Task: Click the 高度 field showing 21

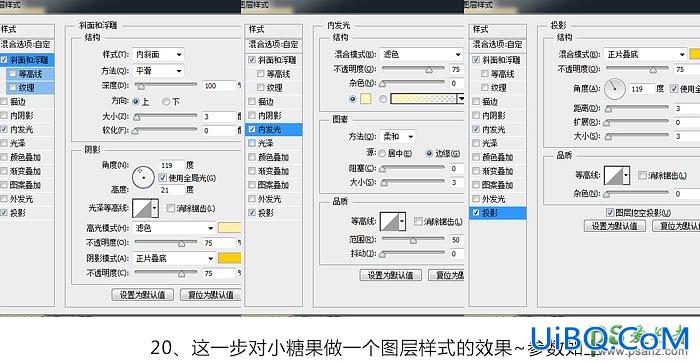Action: 171,190
